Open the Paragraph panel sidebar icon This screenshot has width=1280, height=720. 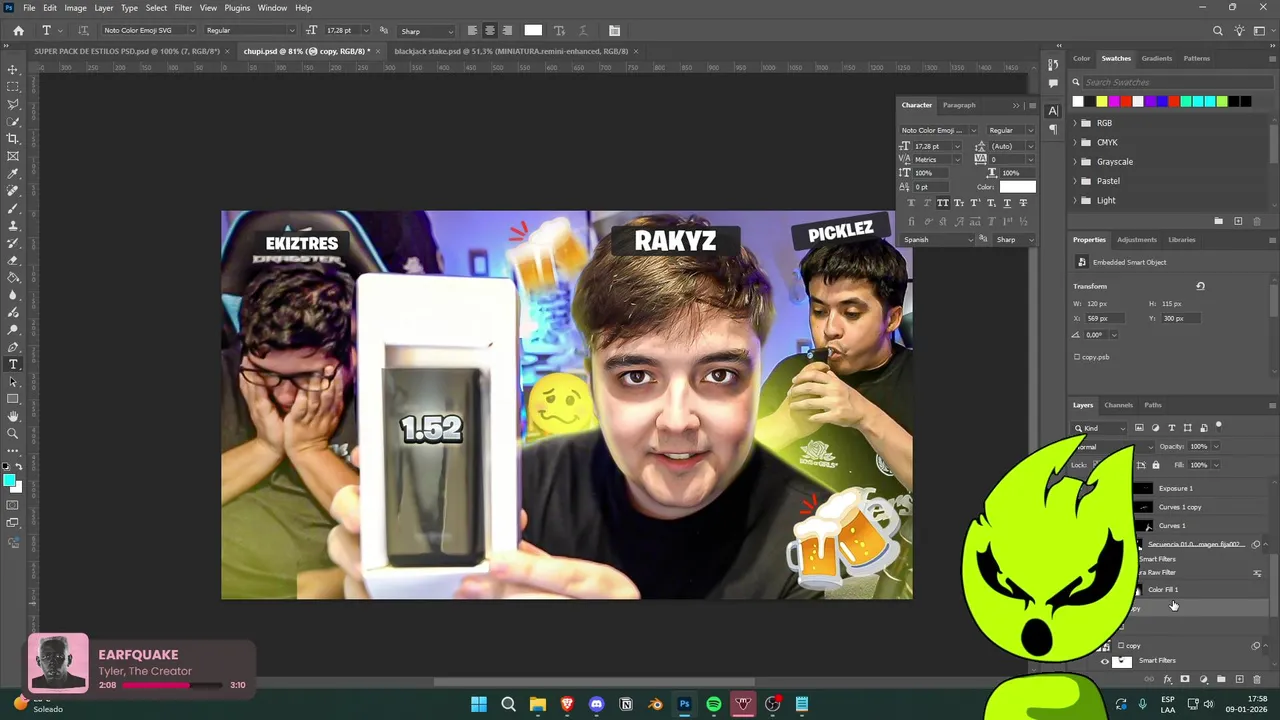coord(1053,130)
